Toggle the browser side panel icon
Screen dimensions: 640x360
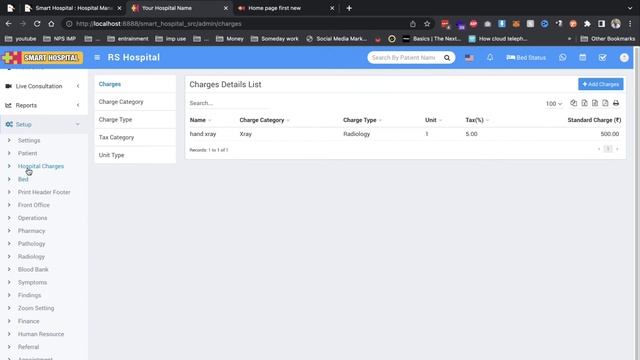click(601, 24)
